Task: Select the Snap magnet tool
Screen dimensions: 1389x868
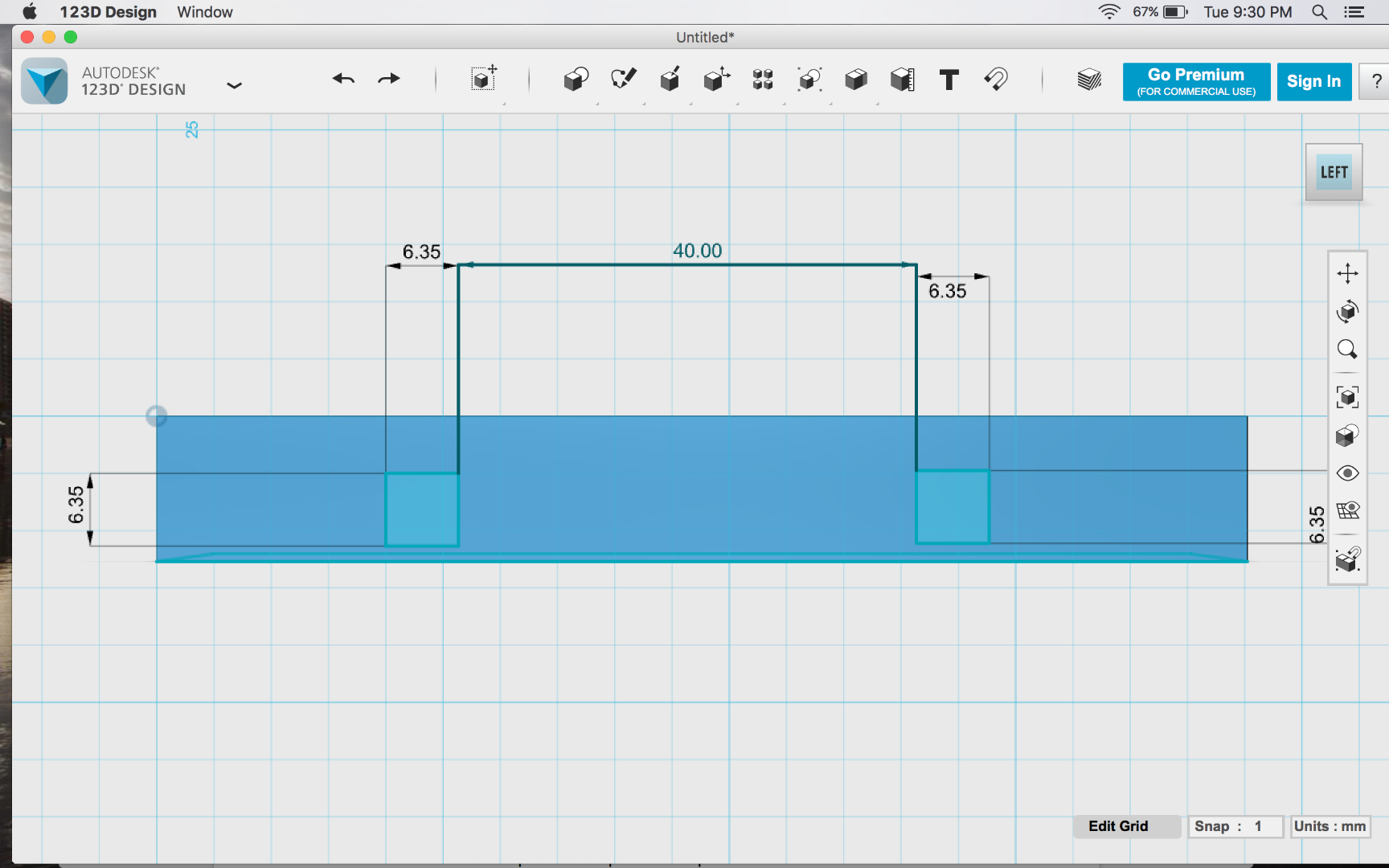Action: click(996, 79)
